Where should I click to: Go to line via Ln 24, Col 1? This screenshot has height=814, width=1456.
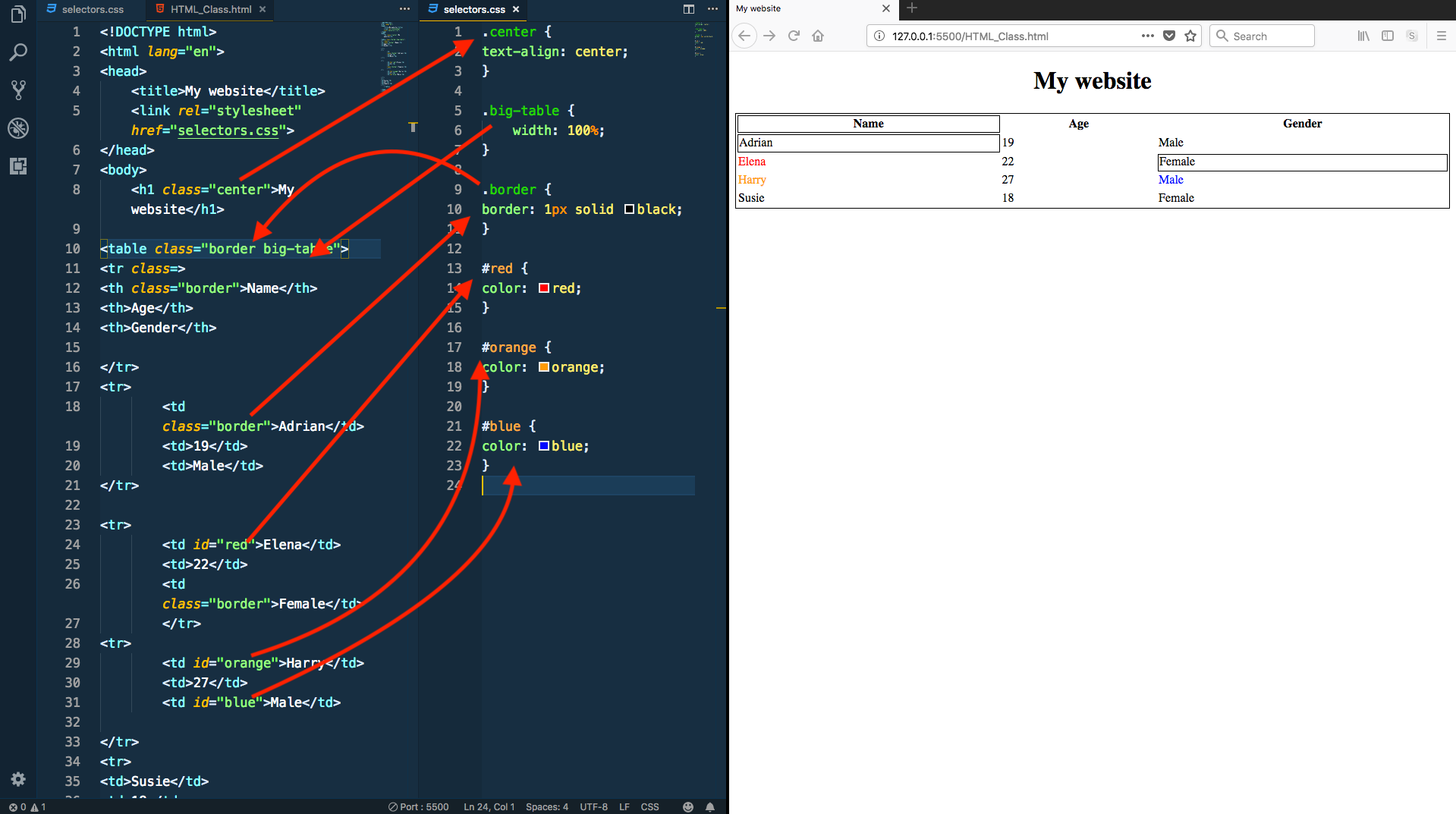click(489, 807)
